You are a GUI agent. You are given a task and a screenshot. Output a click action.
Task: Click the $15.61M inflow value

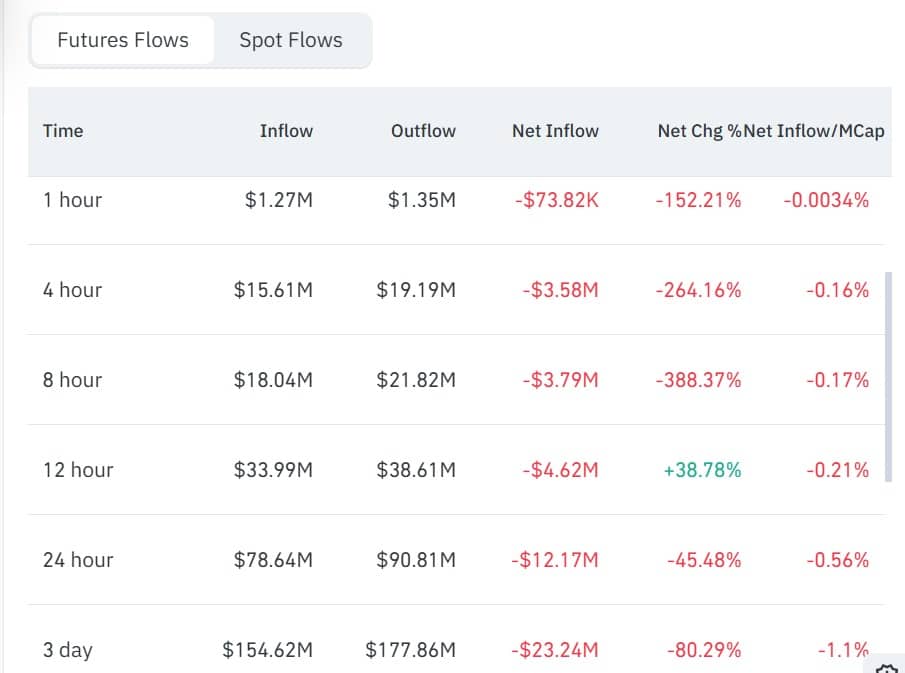[x=273, y=290]
